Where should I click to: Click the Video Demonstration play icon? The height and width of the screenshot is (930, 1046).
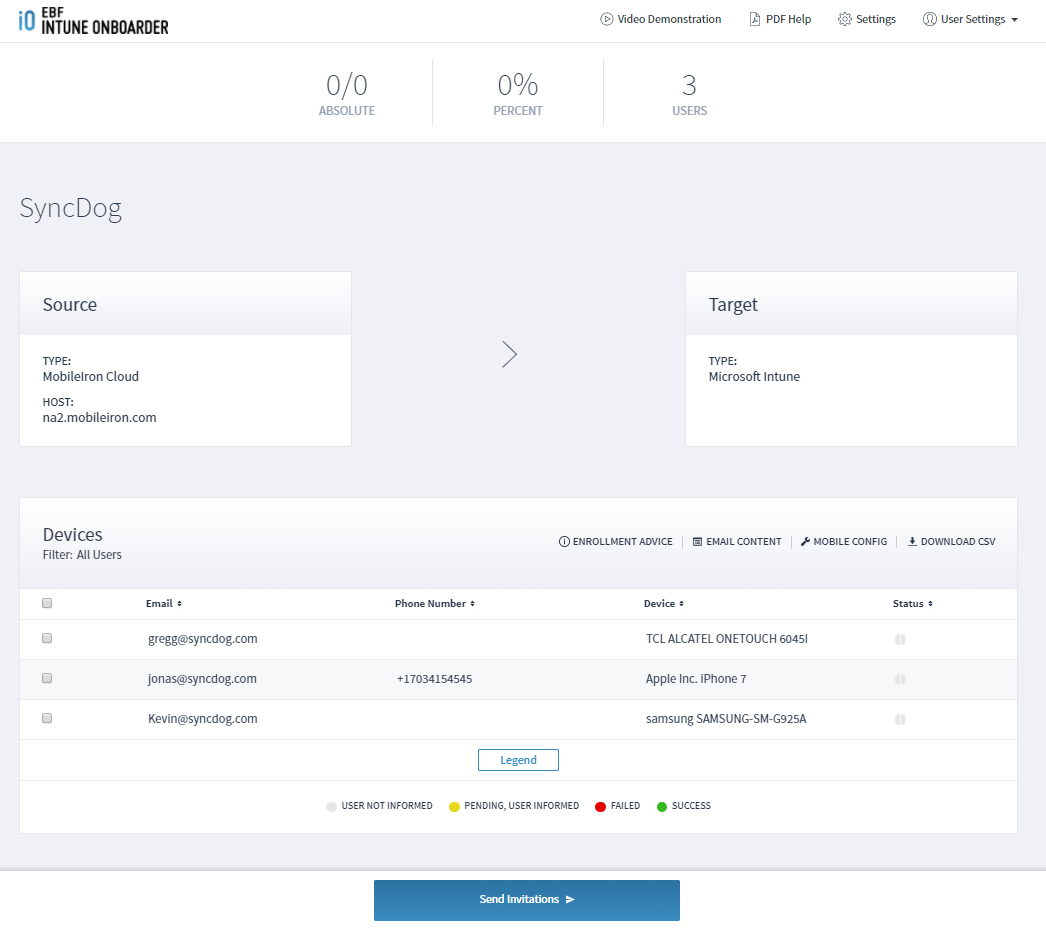606,19
